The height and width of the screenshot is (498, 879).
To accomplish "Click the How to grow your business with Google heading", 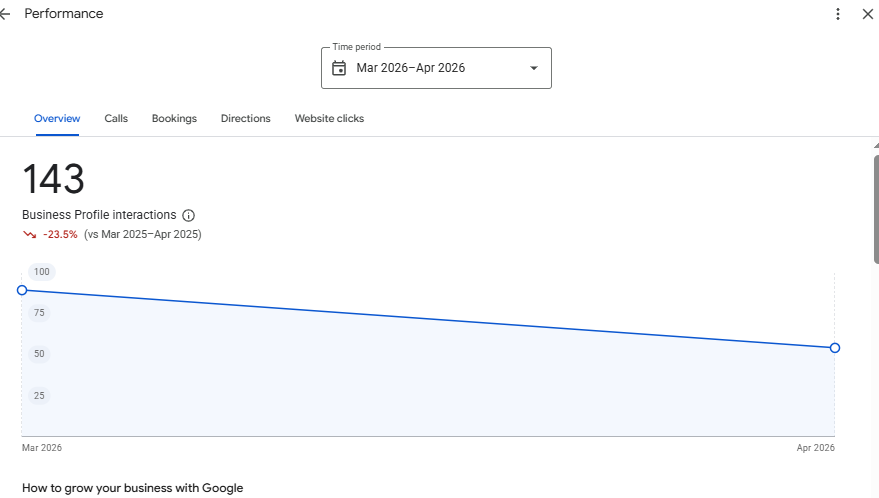I will pyautogui.click(x=133, y=488).
